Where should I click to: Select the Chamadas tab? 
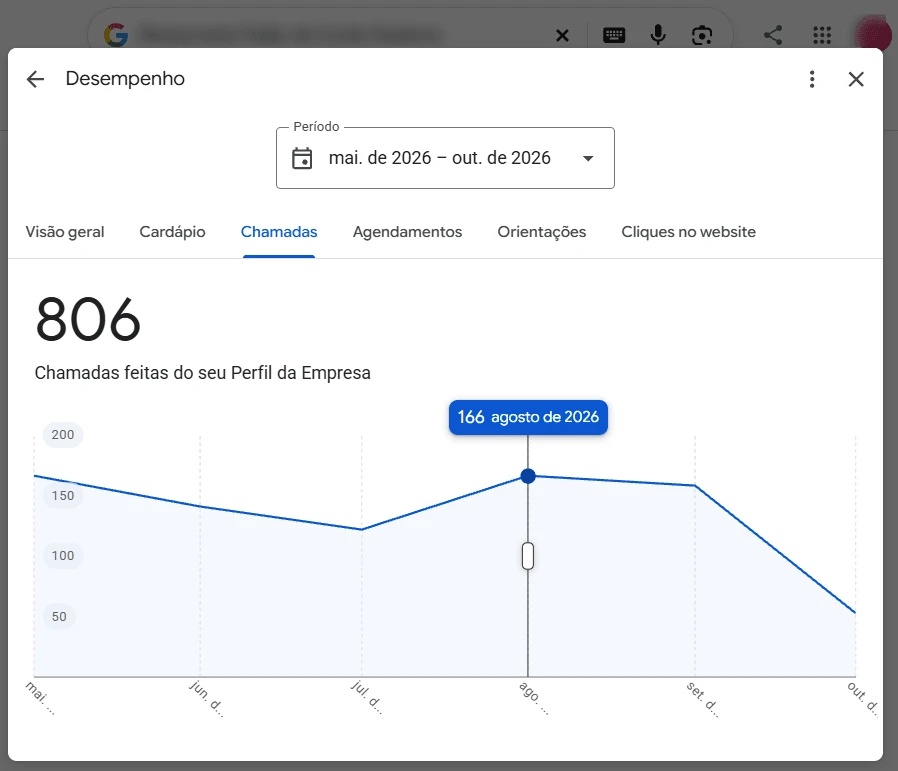pos(279,232)
